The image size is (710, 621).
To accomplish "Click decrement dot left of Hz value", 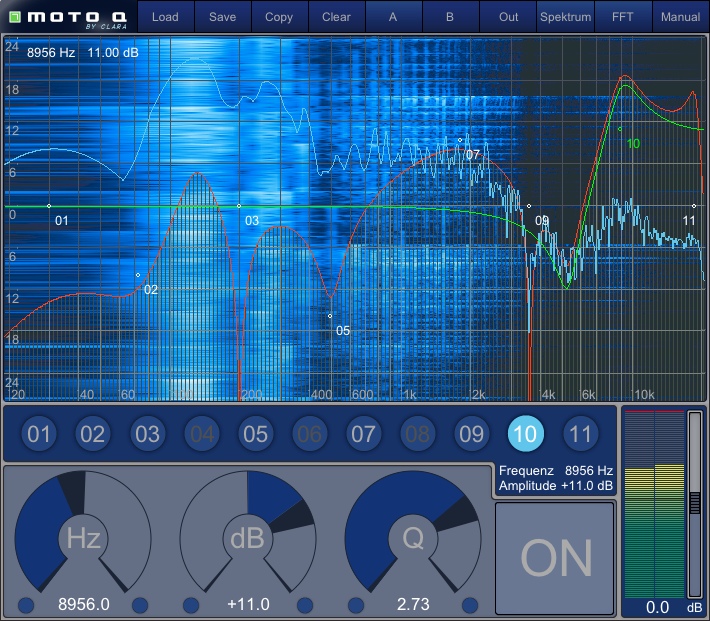I will coord(26,605).
